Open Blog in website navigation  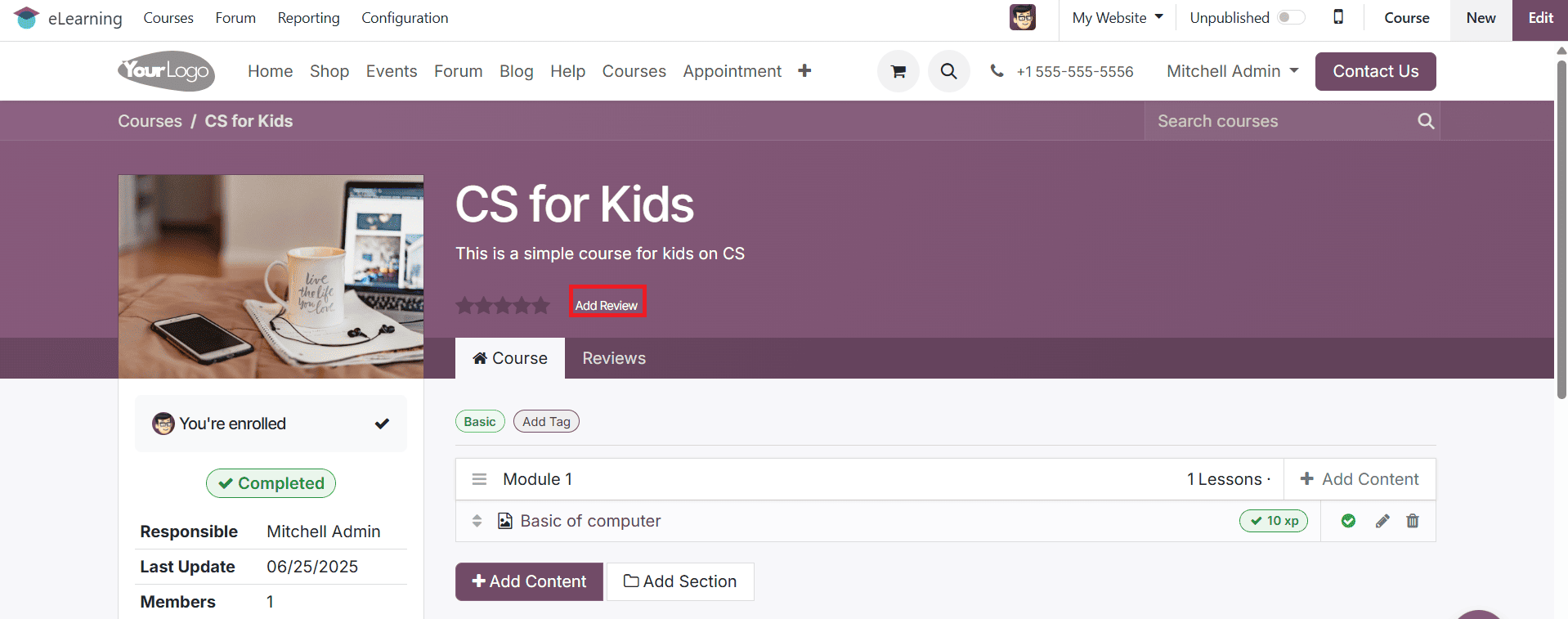pyautogui.click(x=517, y=71)
